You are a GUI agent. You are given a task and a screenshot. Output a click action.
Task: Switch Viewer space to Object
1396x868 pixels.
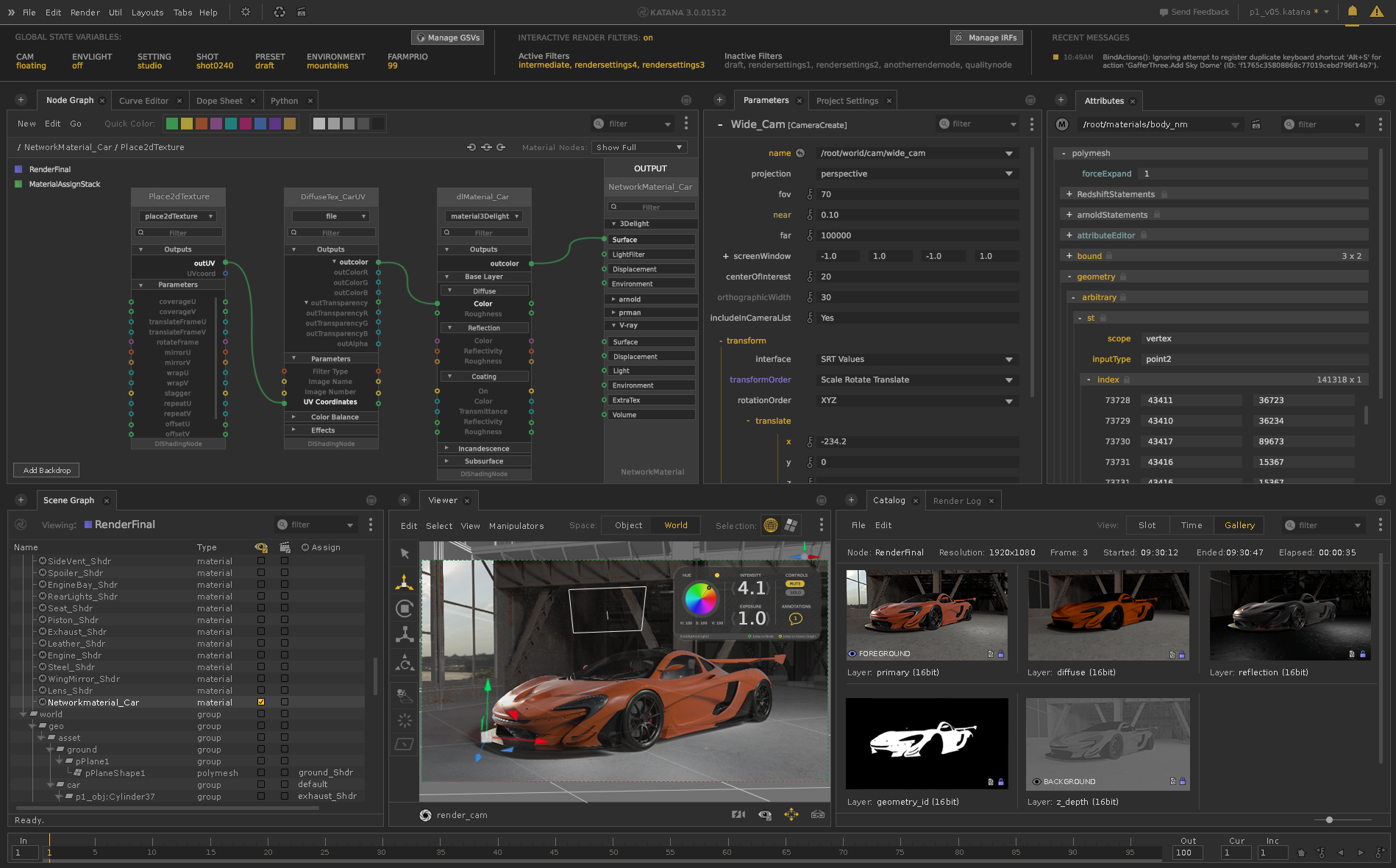coord(628,525)
